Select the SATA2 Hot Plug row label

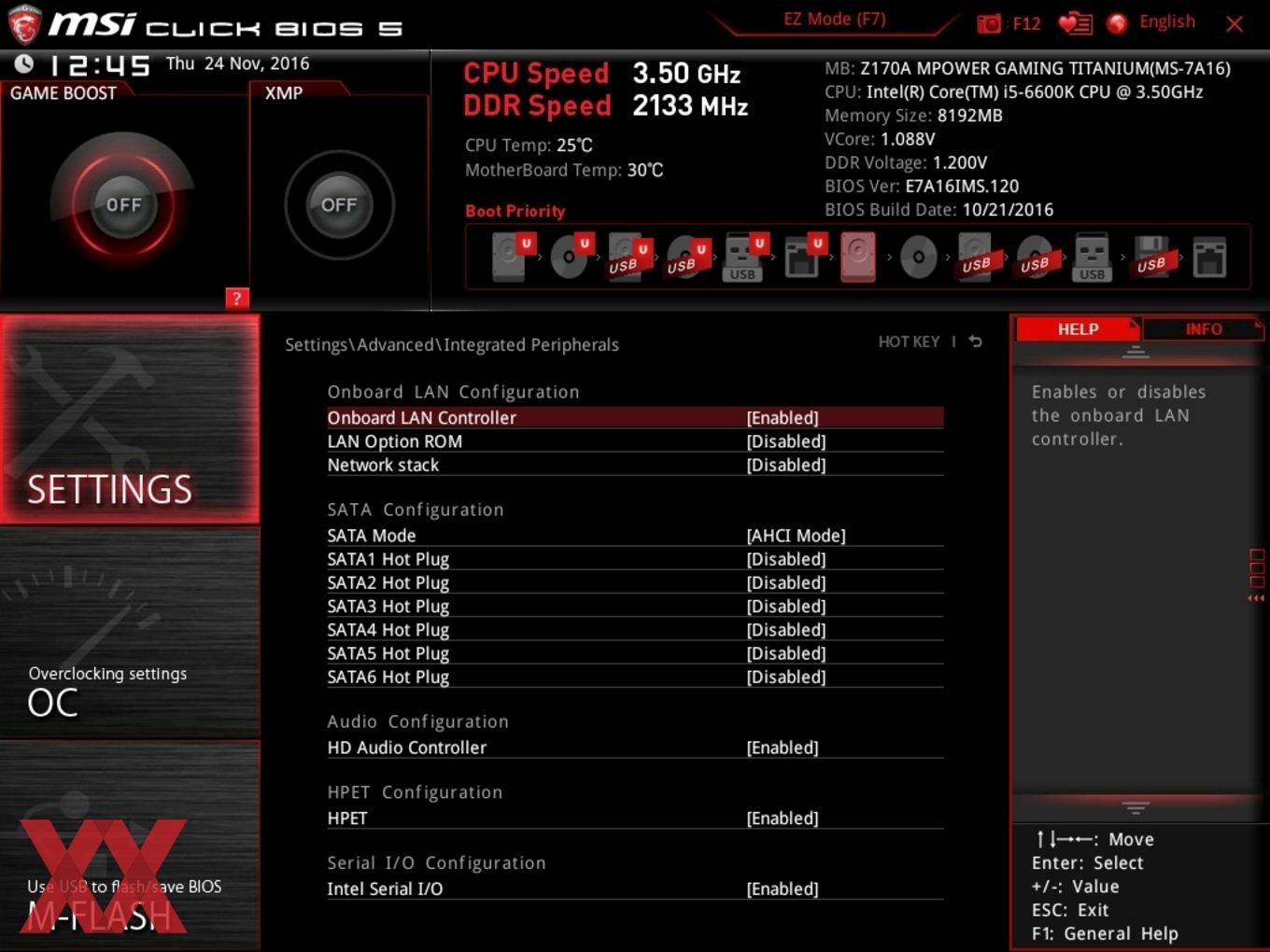[388, 583]
